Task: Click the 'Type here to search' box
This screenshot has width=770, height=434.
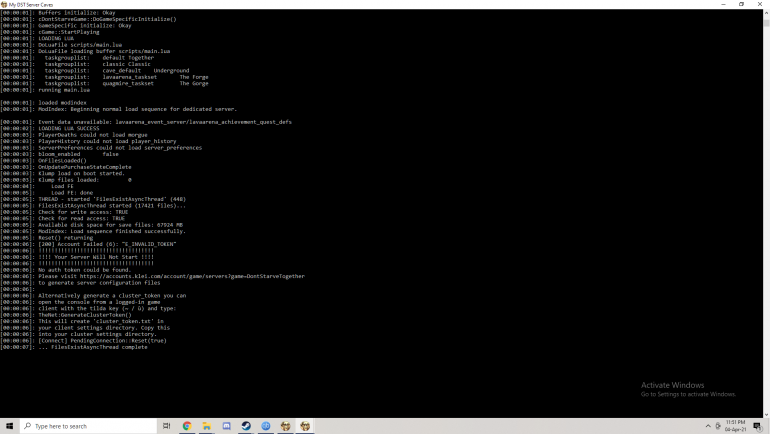Action: [x=90, y=426]
